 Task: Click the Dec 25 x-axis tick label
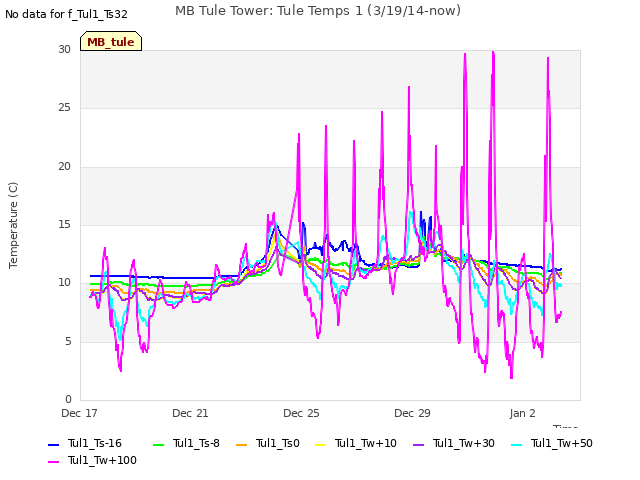coord(301,413)
